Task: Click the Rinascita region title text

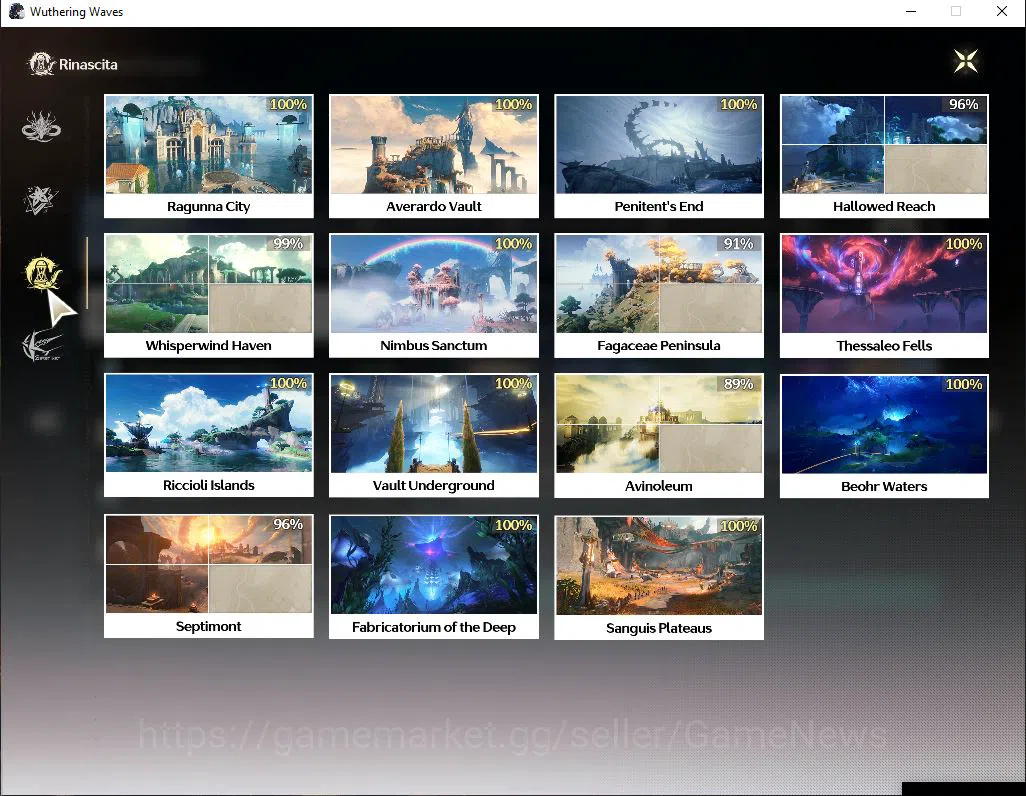Action: tap(88, 64)
